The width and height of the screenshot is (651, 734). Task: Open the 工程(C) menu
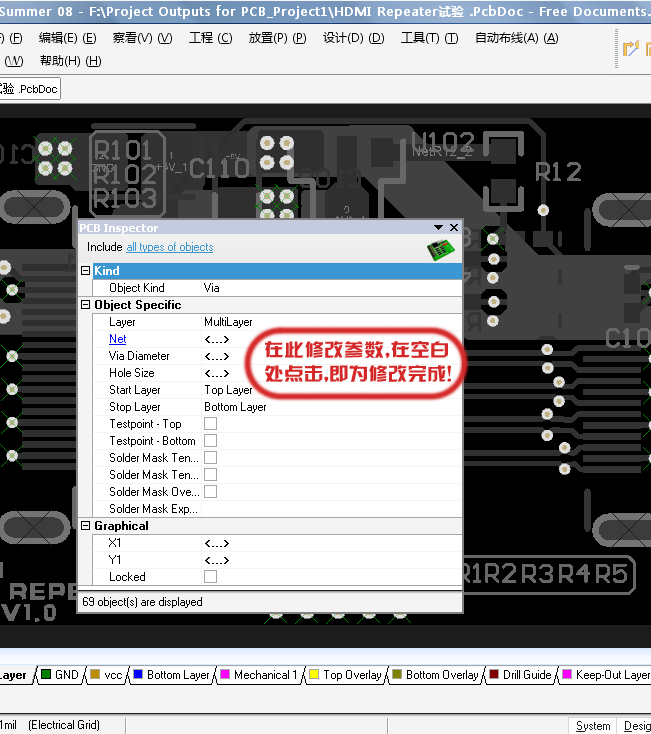pyautogui.click(x=211, y=38)
